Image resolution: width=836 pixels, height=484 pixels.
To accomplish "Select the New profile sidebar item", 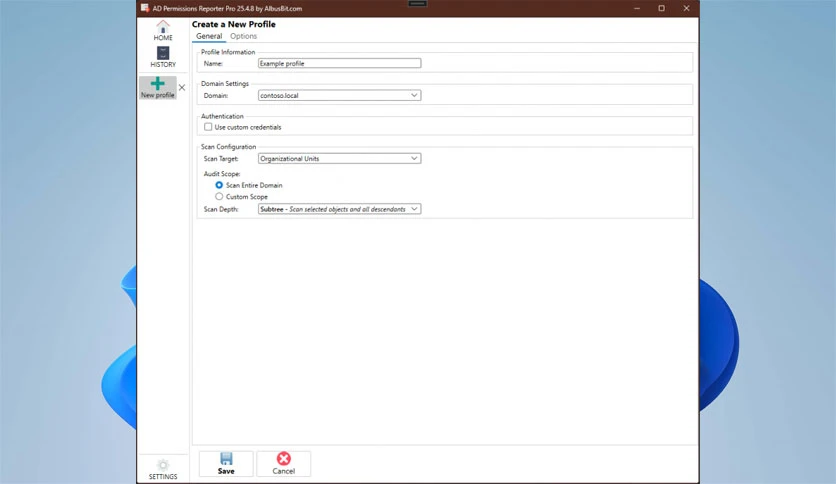I will 158,87.
